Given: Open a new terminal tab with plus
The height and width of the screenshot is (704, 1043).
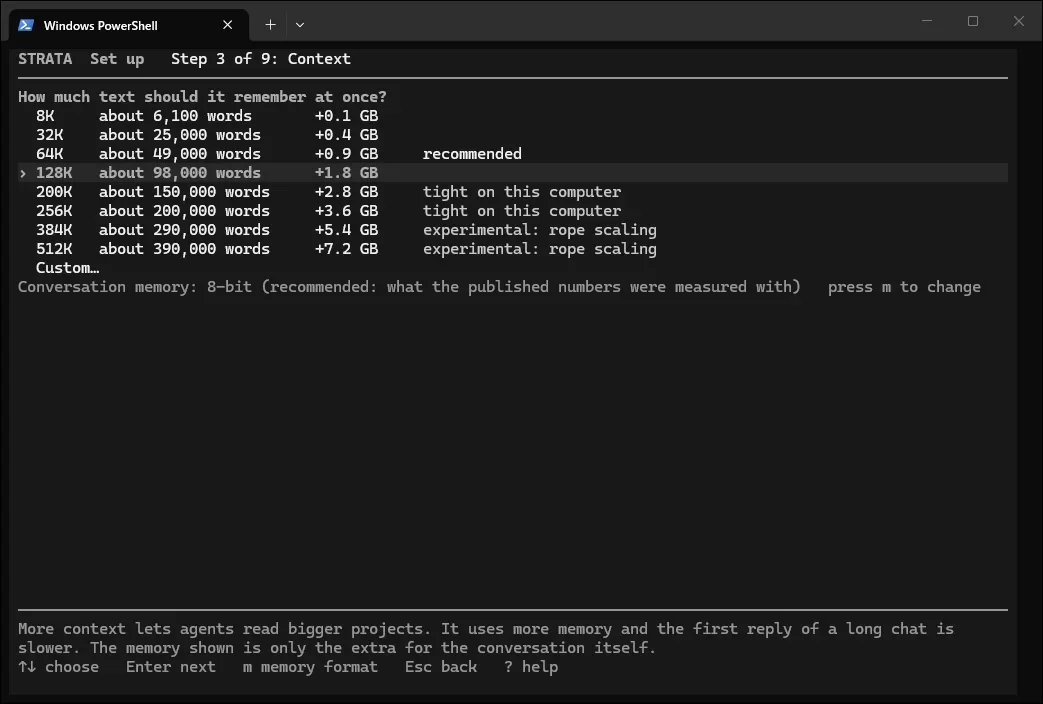Looking at the screenshot, I should pos(270,25).
